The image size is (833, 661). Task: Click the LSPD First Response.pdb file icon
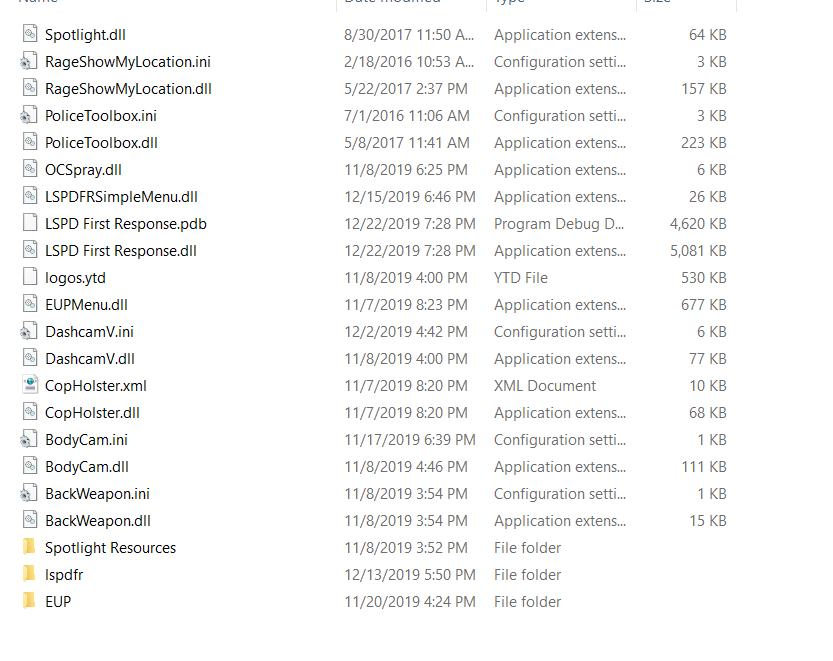click(28, 223)
